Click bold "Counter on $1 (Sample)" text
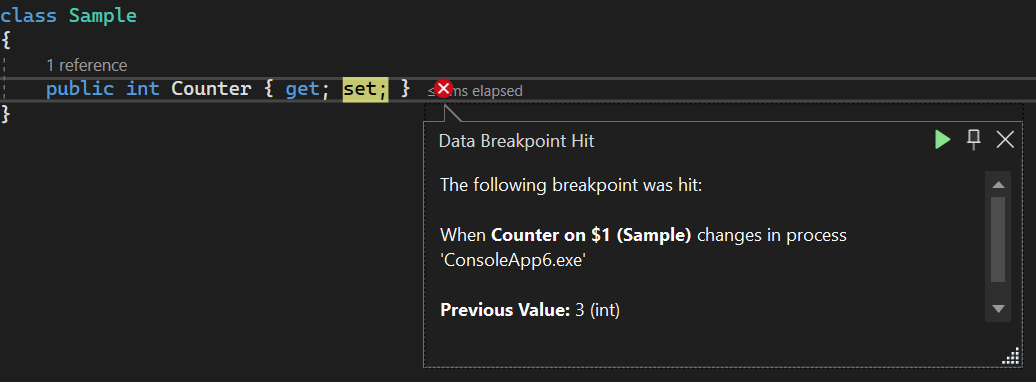1036x382 pixels. (x=591, y=235)
